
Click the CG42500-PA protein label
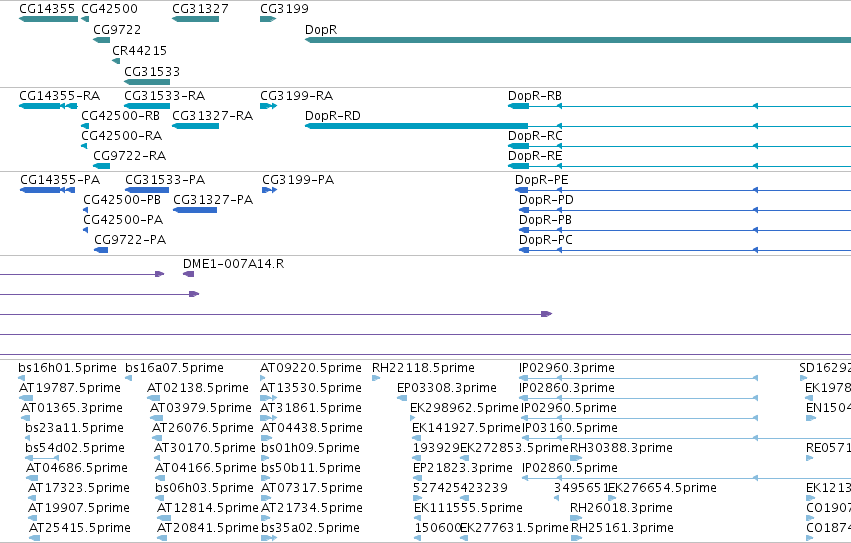click(123, 220)
